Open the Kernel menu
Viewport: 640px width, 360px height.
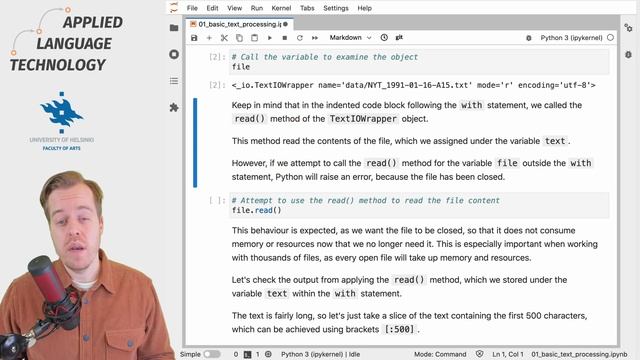click(281, 8)
